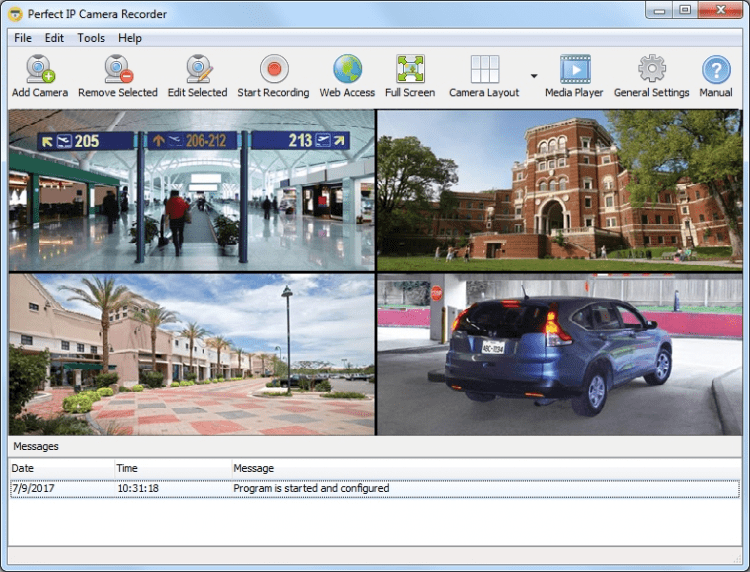Click the Remove Selected camera icon
Viewport: 750px width, 572px height.
(118, 70)
